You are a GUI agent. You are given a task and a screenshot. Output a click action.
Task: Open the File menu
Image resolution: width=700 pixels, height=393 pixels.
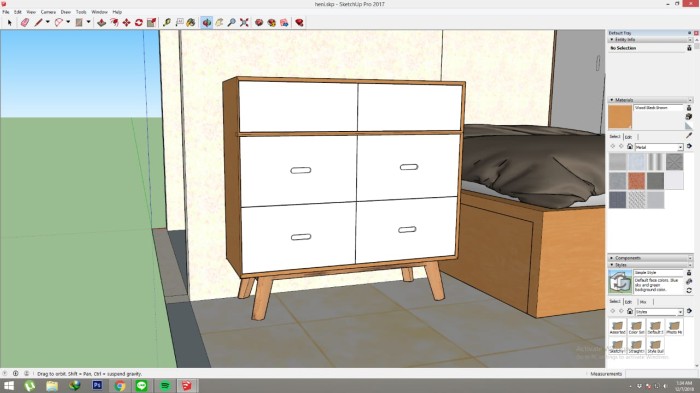pos(6,12)
